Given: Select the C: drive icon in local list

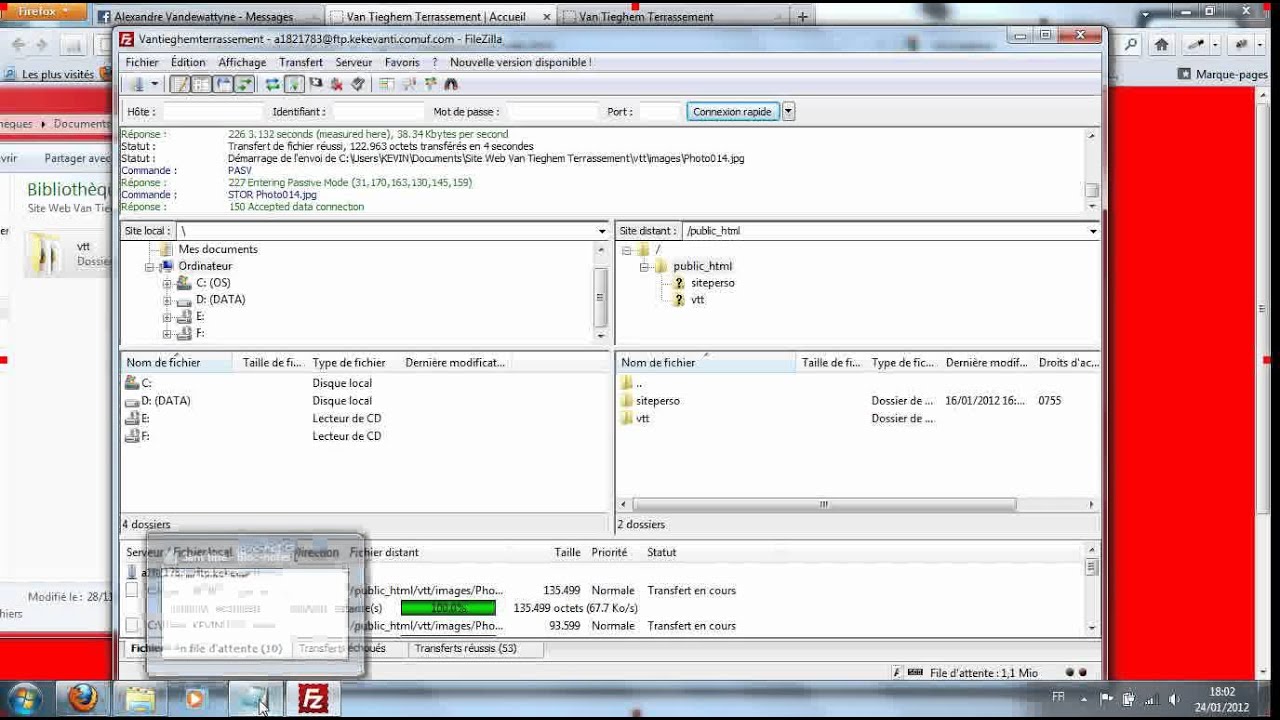Looking at the screenshot, I should 132,383.
